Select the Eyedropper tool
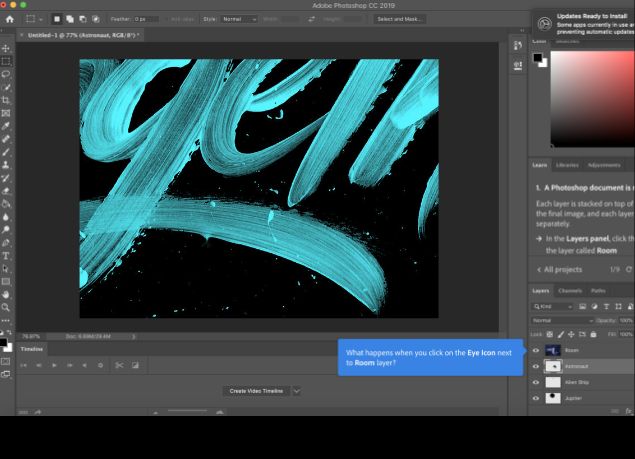Screen dimensions: 635x459 tap(6, 126)
